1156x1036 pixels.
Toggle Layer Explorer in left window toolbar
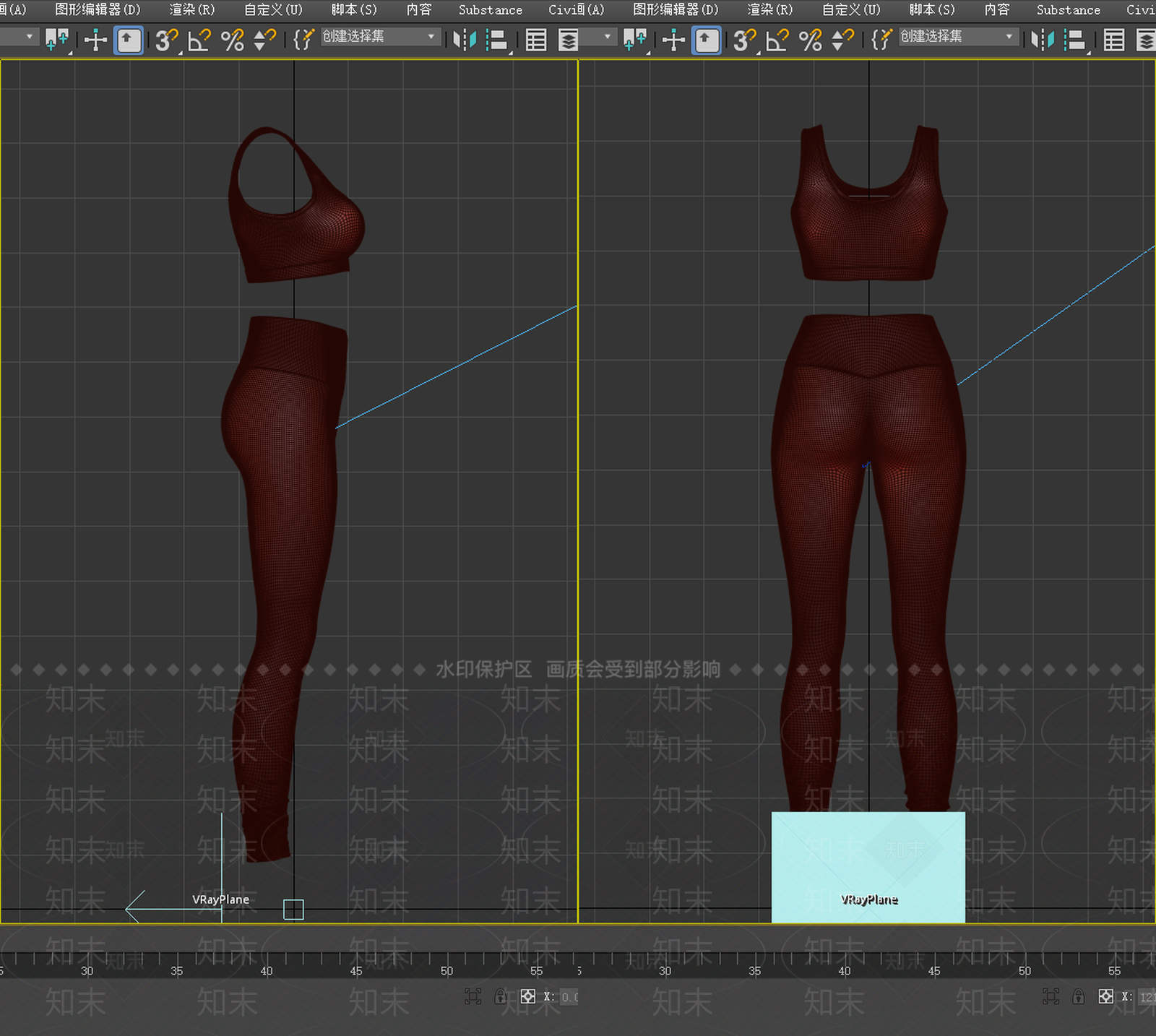569,40
